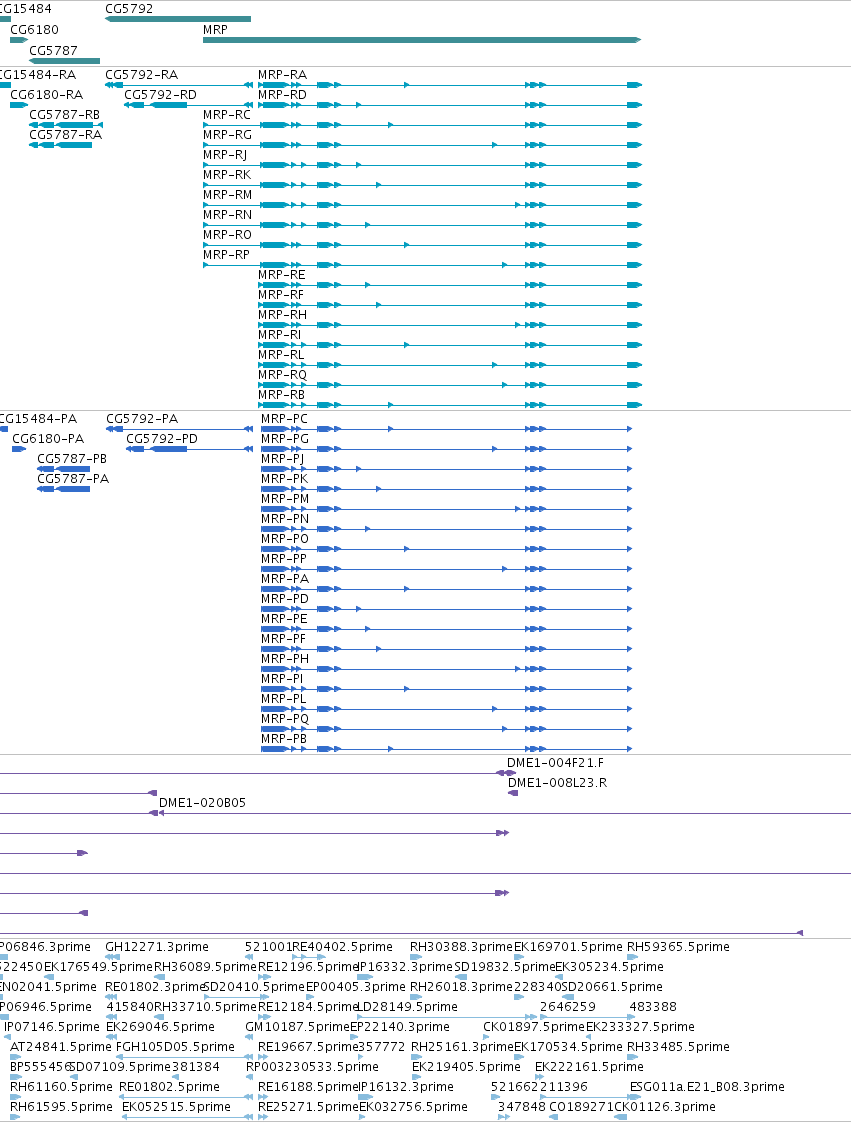Select transcript MRP-RD label
This screenshot has width=851, height=1122.
coord(282,95)
